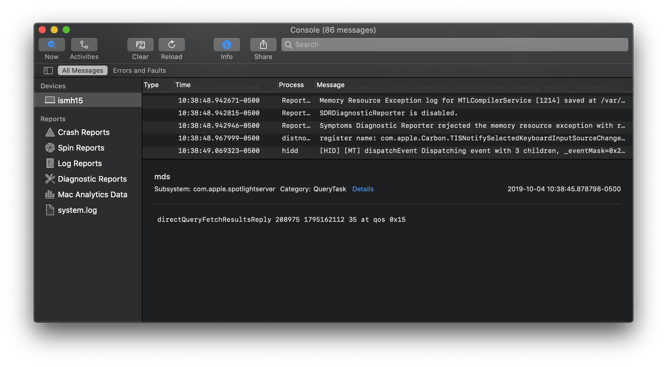Viewport: 667px width, 367px height.
Task: Click the Category QueryTask label
Action: [x=313, y=189]
